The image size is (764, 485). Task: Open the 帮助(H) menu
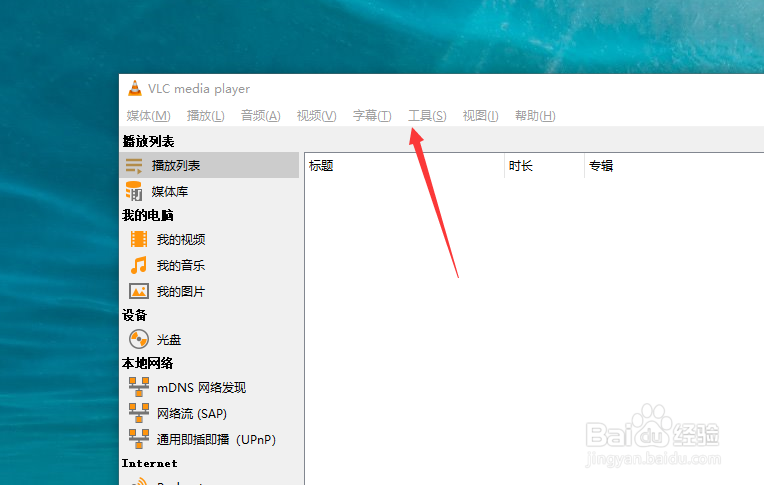[x=535, y=116]
